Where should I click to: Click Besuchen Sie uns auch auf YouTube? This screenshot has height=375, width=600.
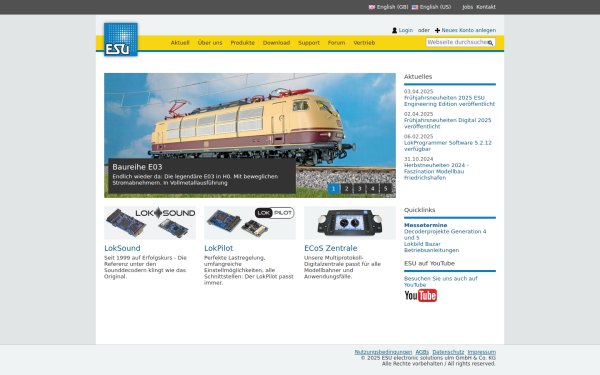coord(440,282)
